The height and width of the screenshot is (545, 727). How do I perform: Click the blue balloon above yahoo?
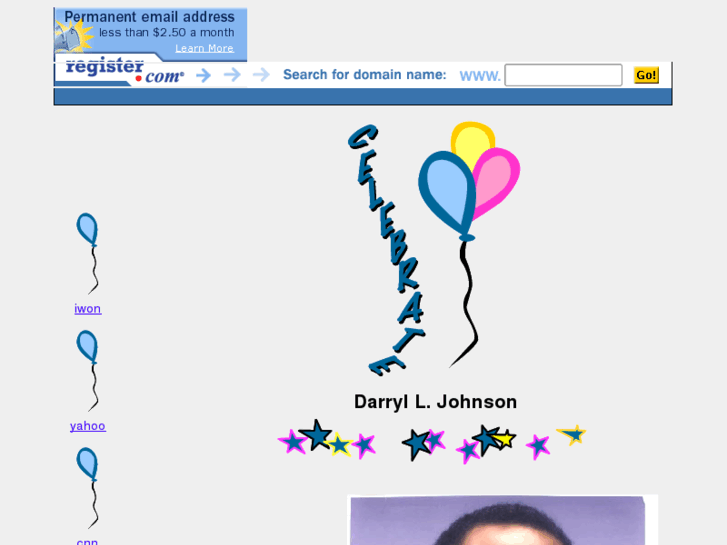tap(88, 371)
